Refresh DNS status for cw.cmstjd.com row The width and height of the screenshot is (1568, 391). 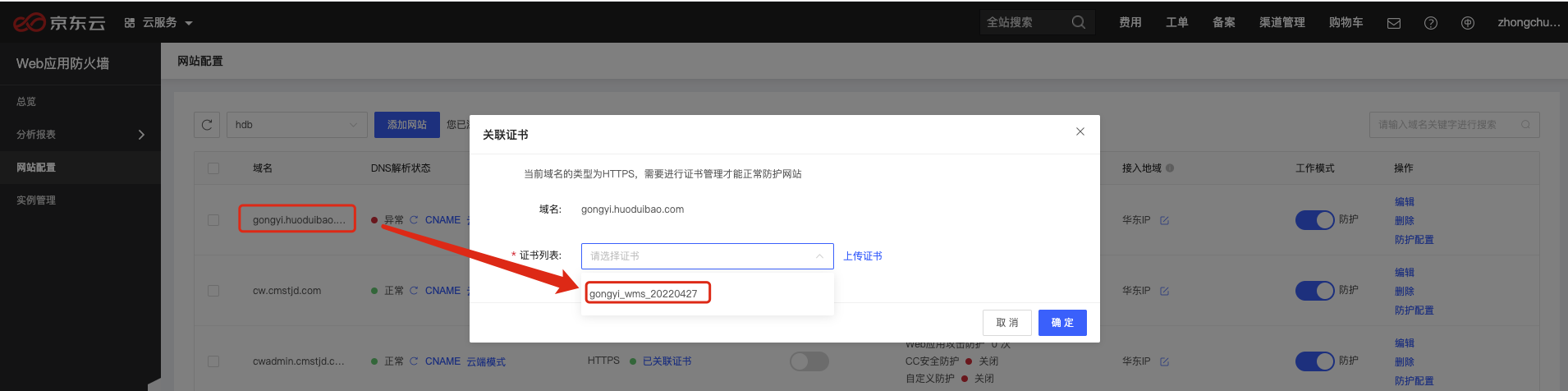[414, 291]
